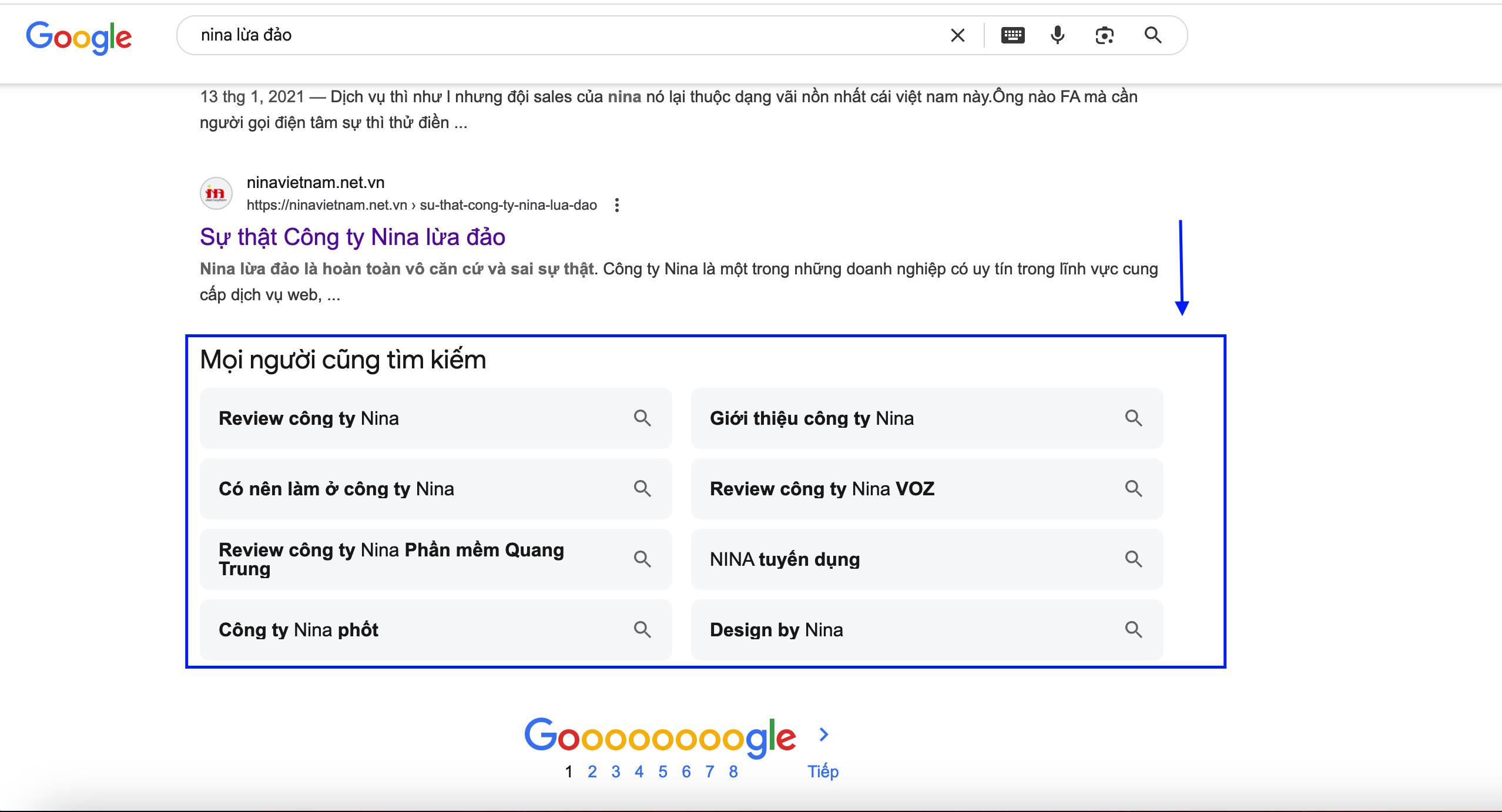
Task: Click the 'Mọi người cũng tìm kiếm' heading
Action: (343, 360)
